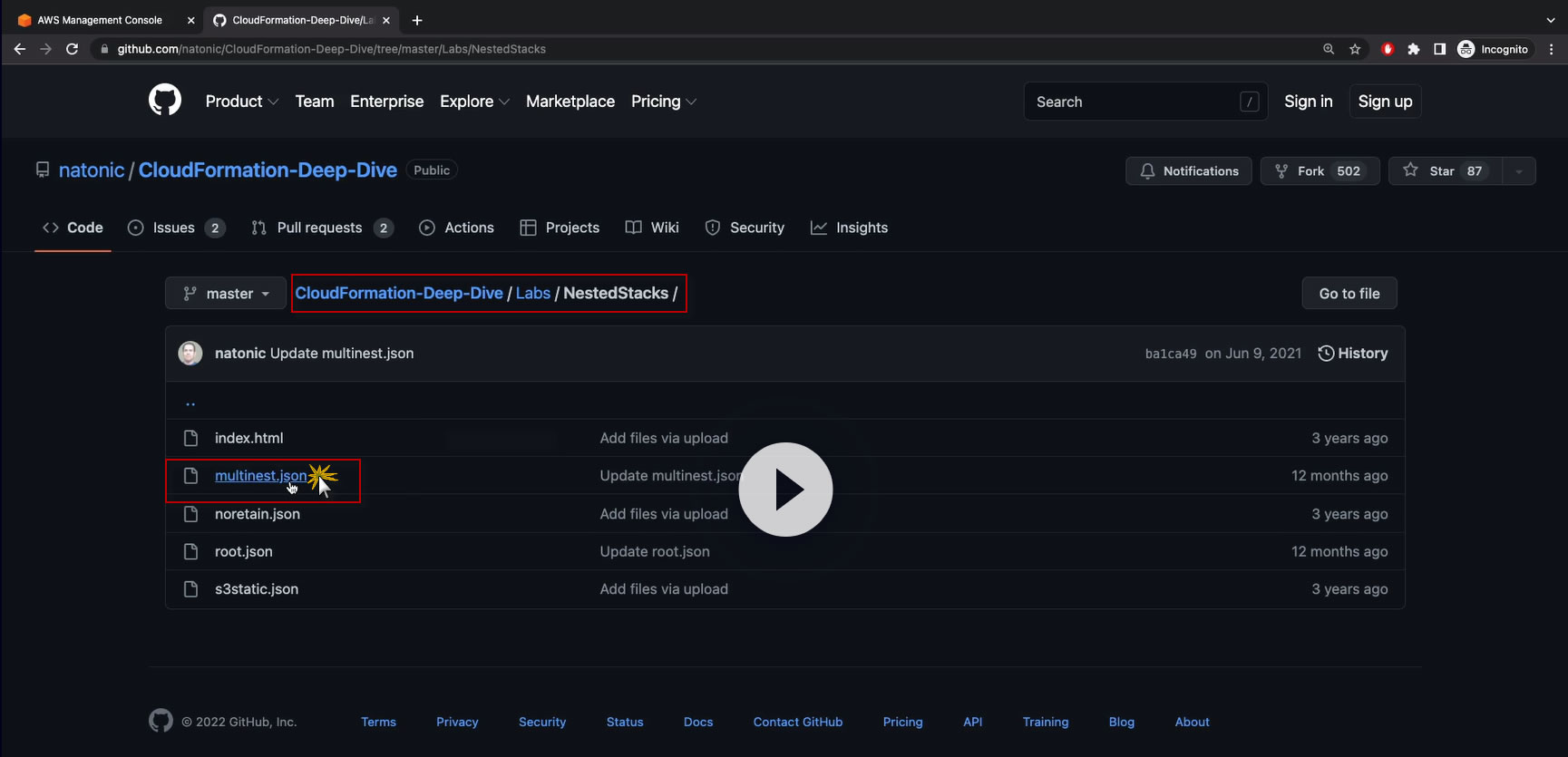Close the CloudFormation-Deep-Dive tab
Image resolution: width=1568 pixels, height=757 pixels.
pos(386,20)
